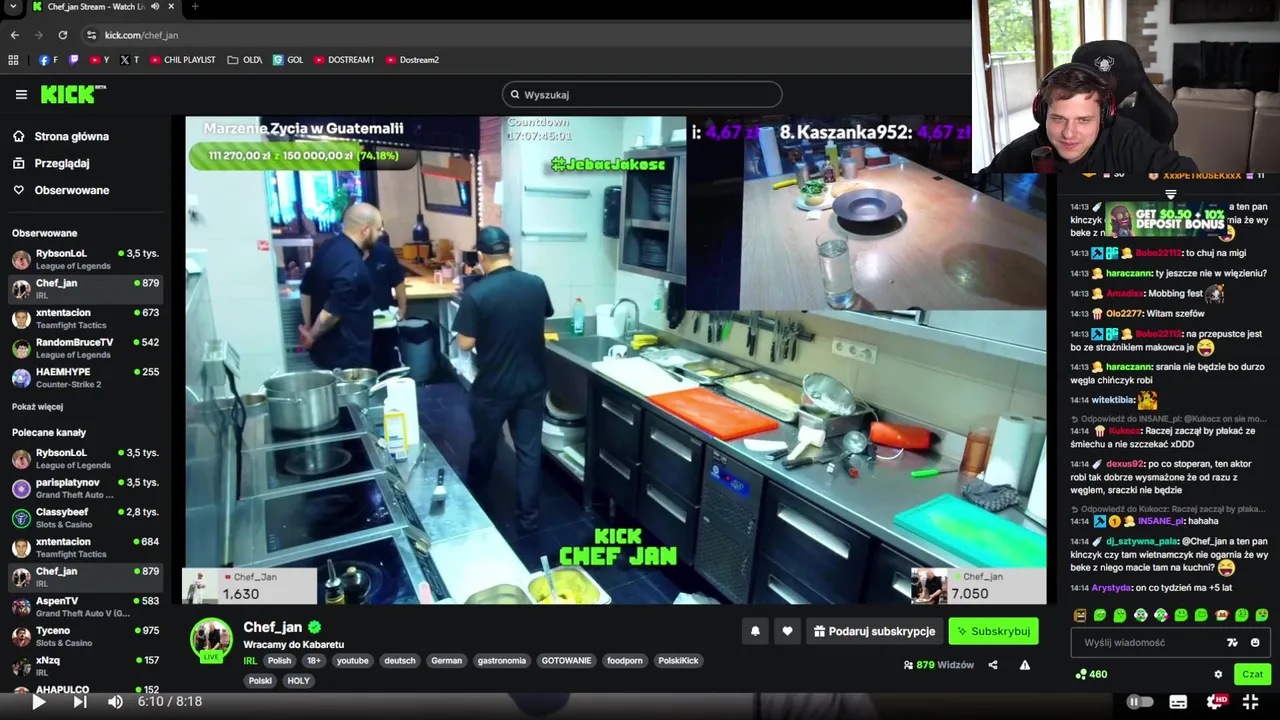The width and height of the screenshot is (1280, 720).
Task: Click Podaruj subskrypcje button
Action: (875, 631)
